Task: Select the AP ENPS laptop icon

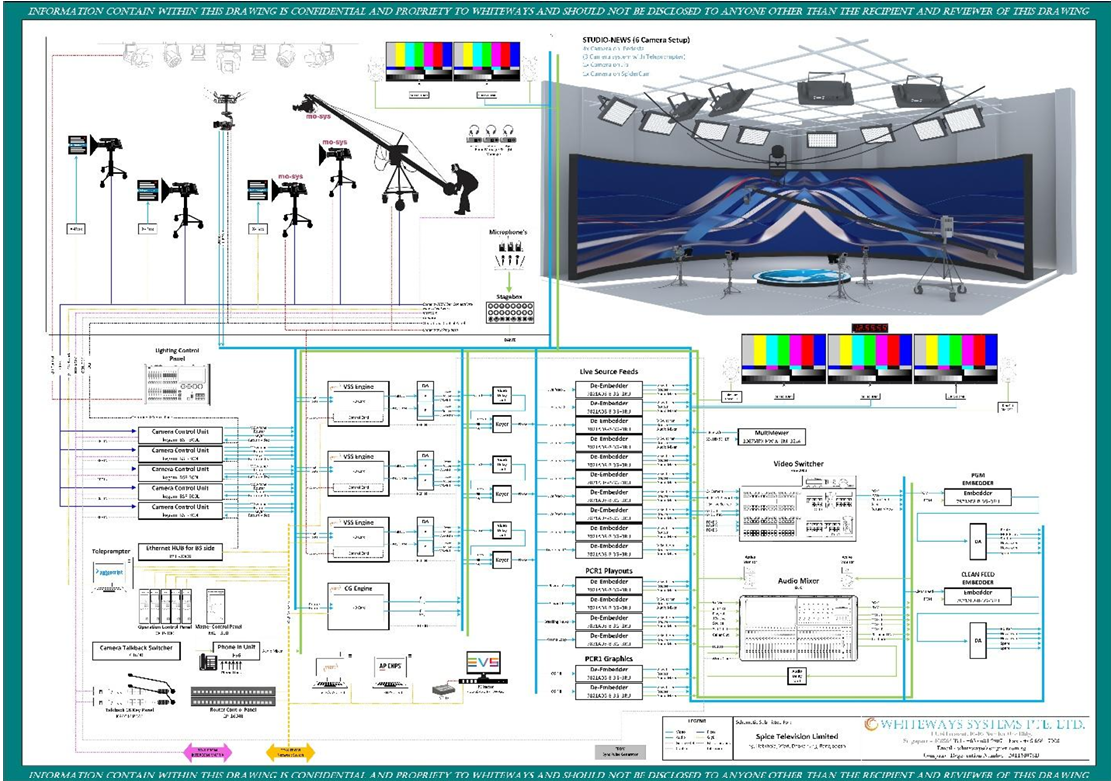Action: tap(391, 673)
